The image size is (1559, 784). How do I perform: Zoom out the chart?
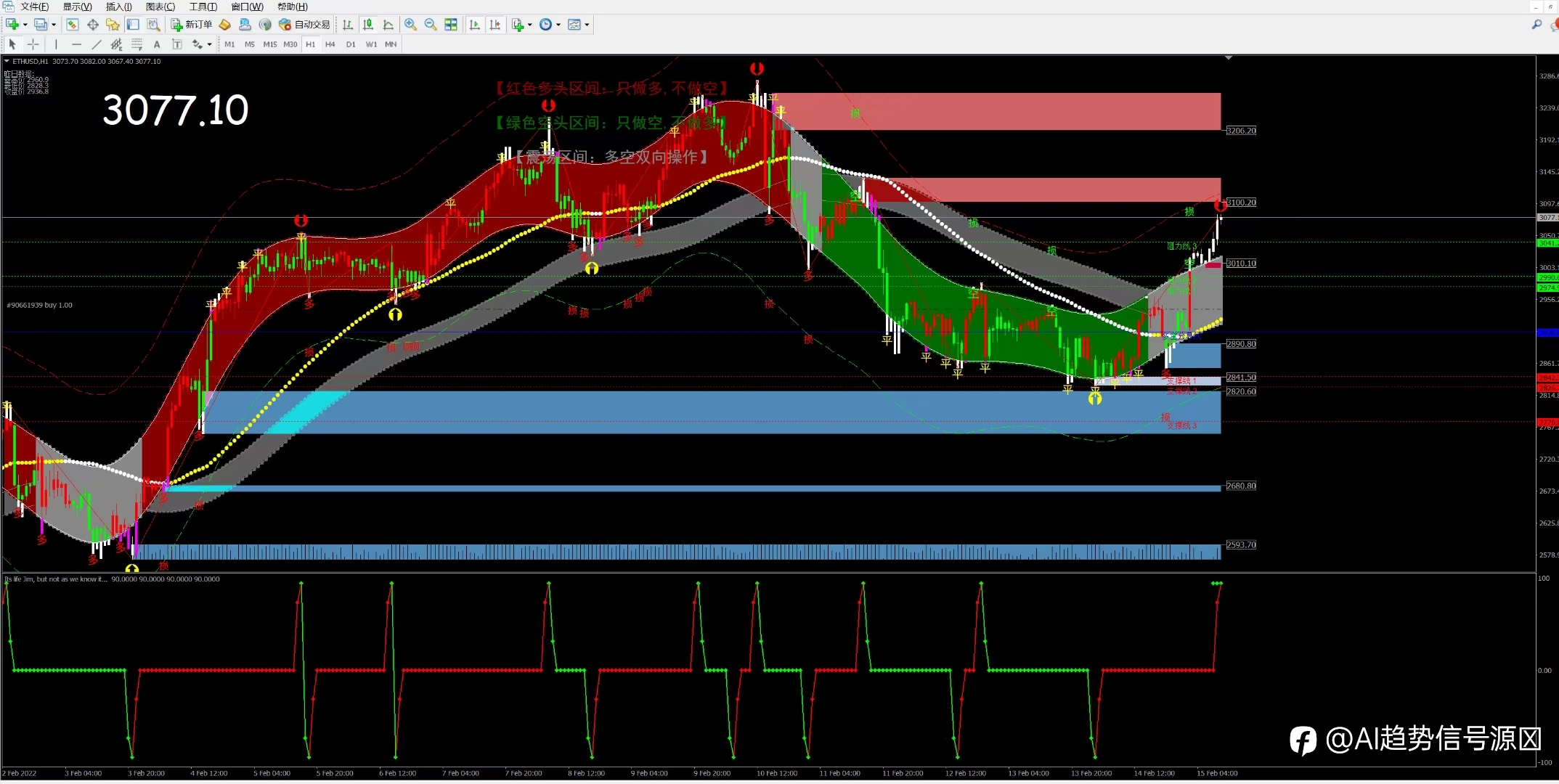(431, 25)
